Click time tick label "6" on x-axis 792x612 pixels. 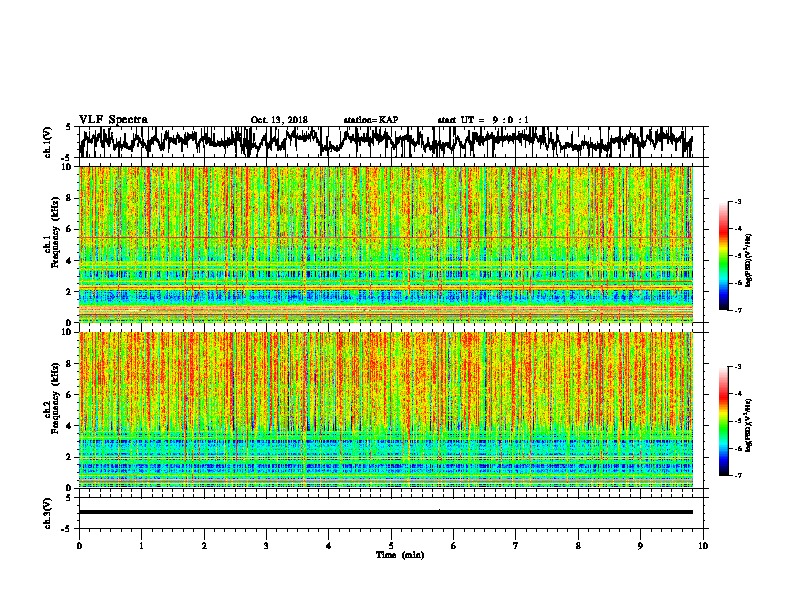pyautogui.click(x=454, y=546)
